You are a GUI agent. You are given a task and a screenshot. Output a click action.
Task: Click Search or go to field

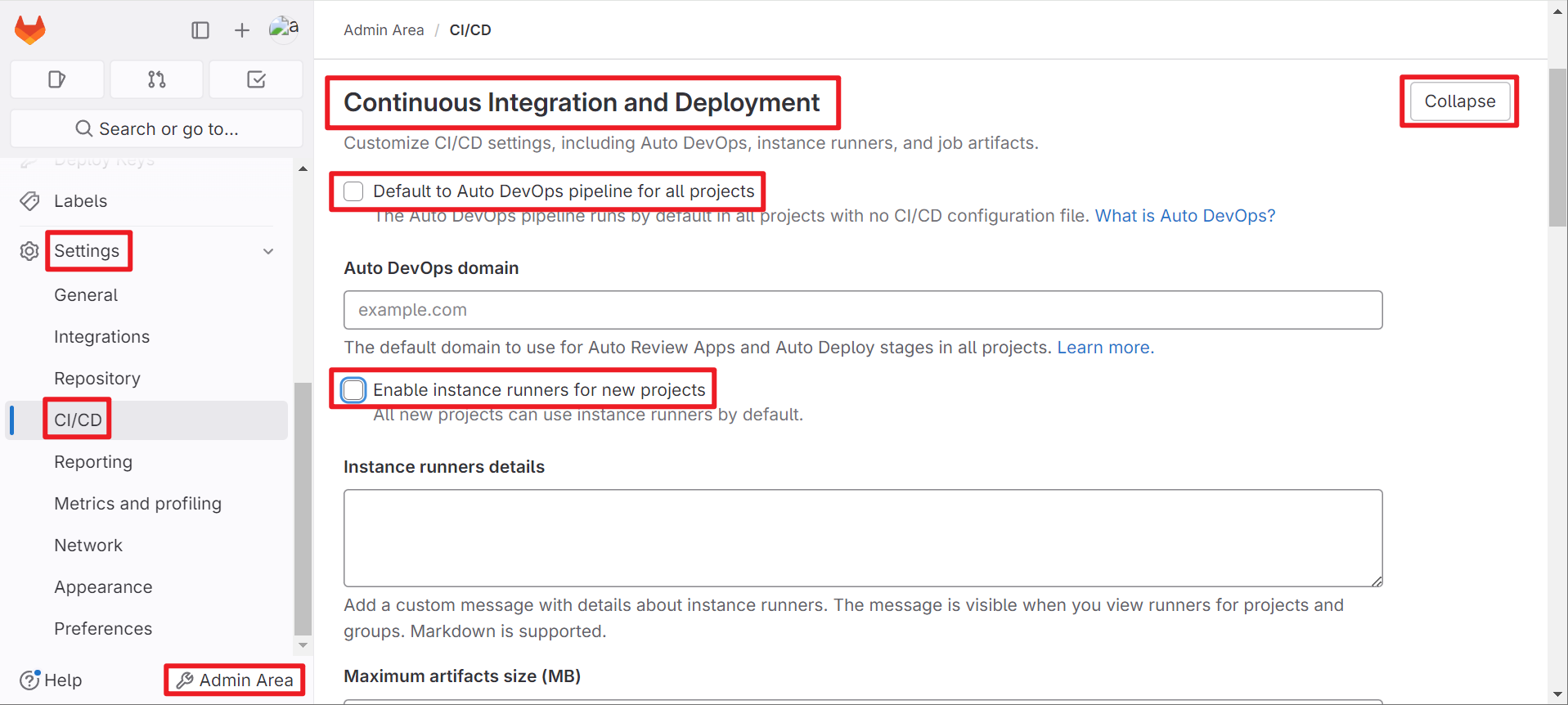tap(156, 128)
